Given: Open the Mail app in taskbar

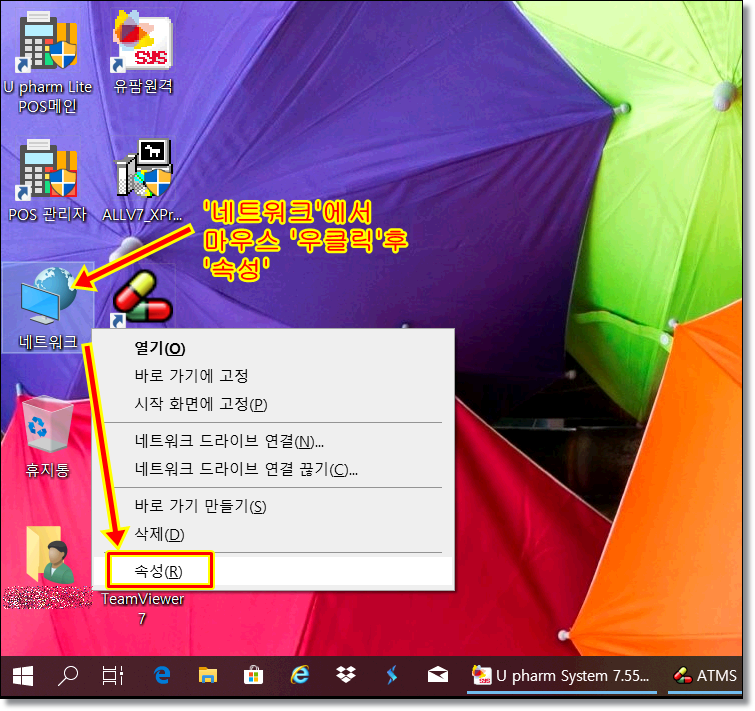Looking at the screenshot, I should (x=437, y=675).
